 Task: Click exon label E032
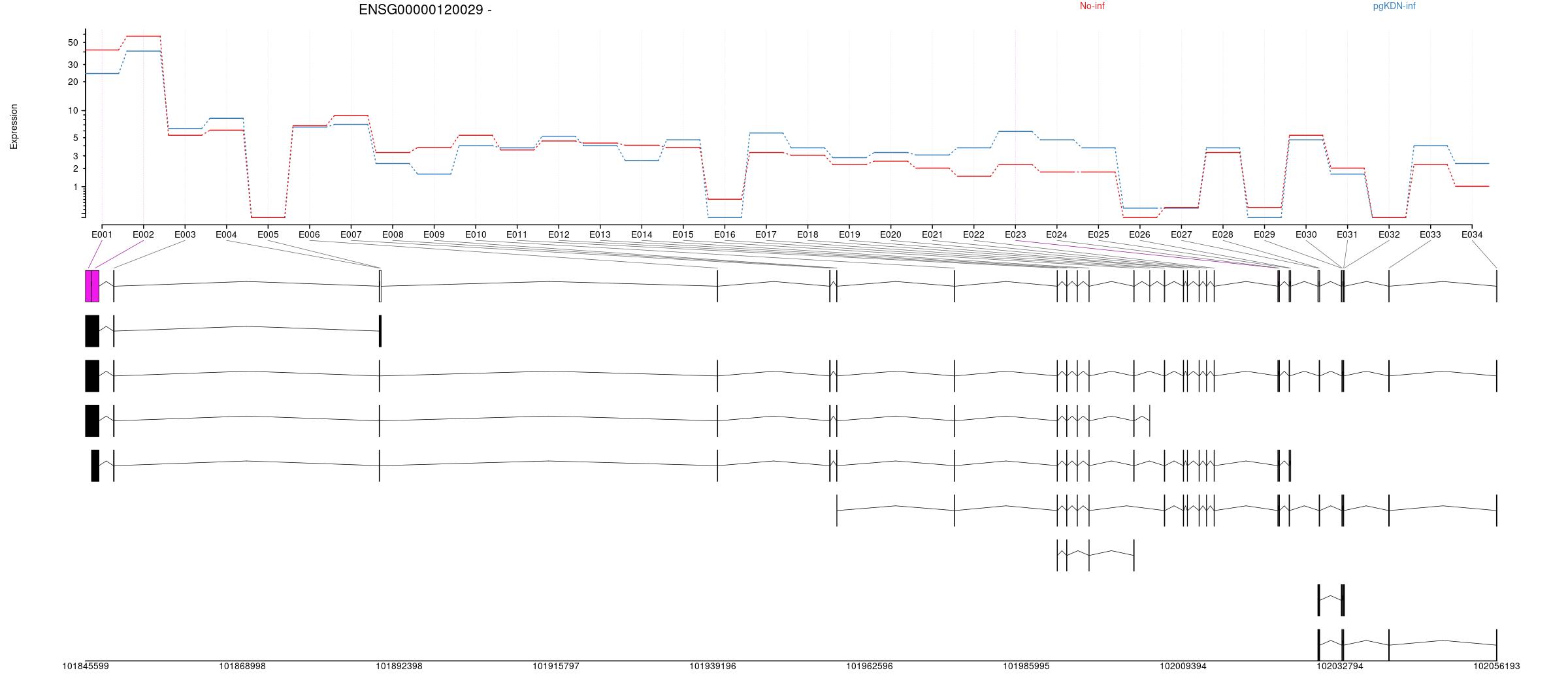coord(1389,234)
